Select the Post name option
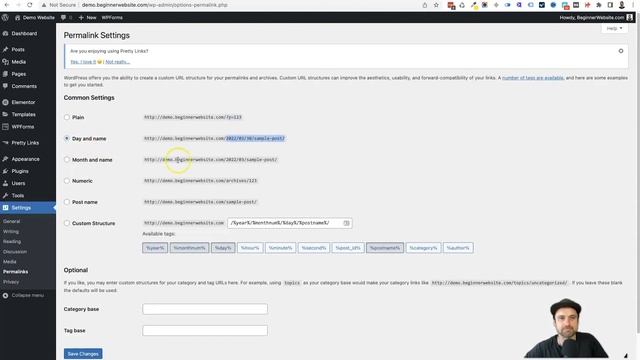 (x=67, y=202)
